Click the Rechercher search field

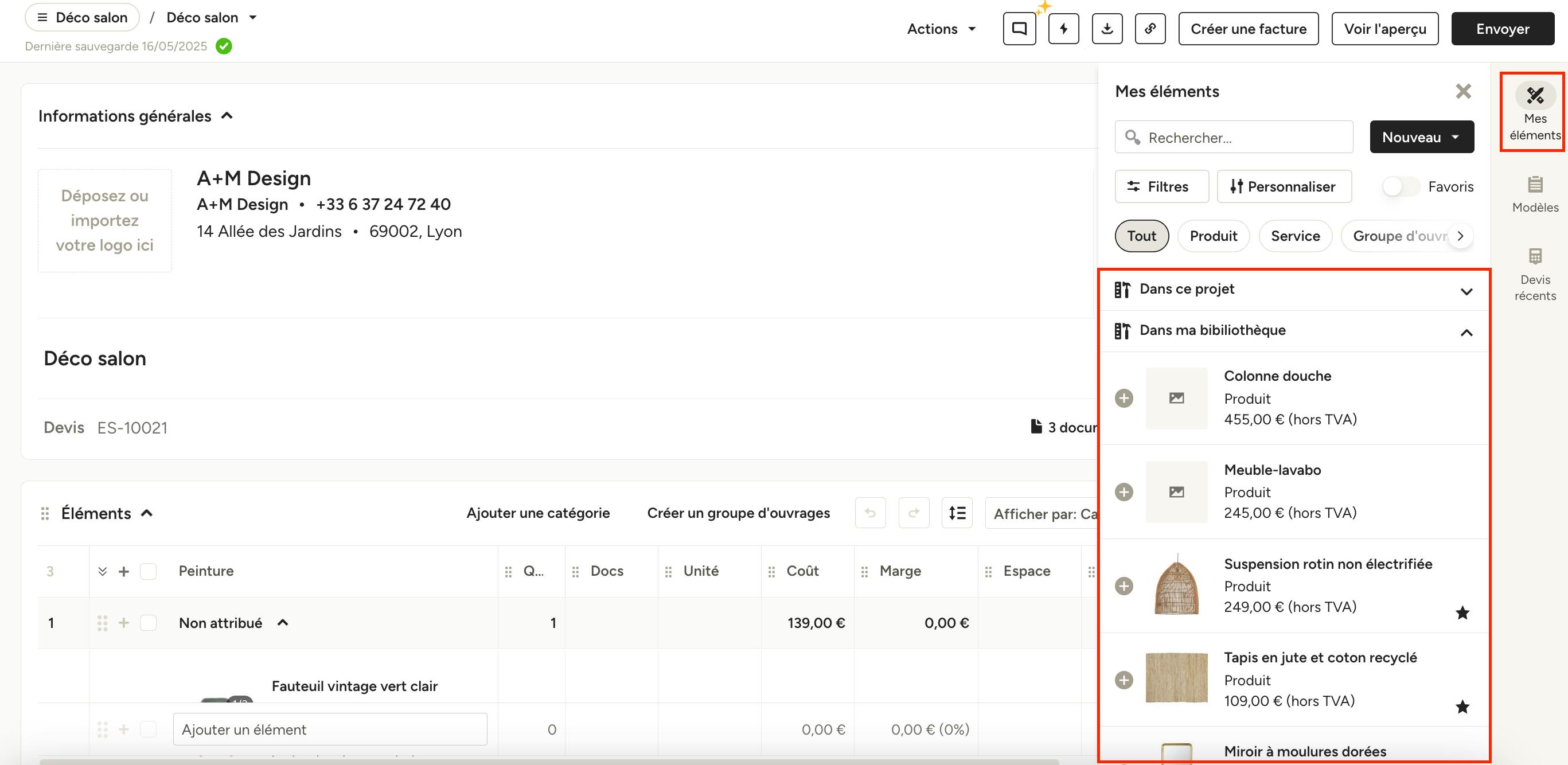1234,137
